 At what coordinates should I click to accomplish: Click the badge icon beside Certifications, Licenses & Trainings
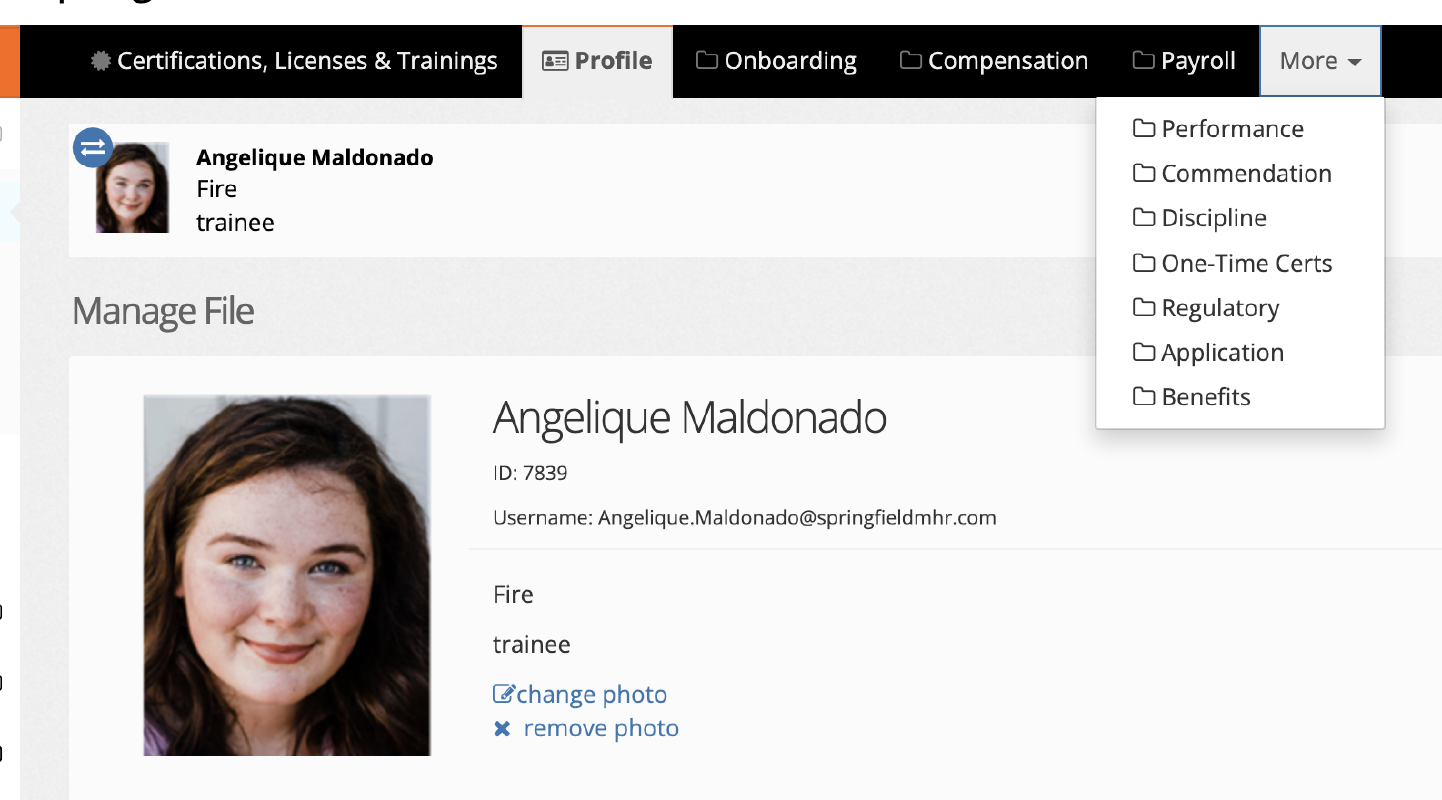point(100,61)
